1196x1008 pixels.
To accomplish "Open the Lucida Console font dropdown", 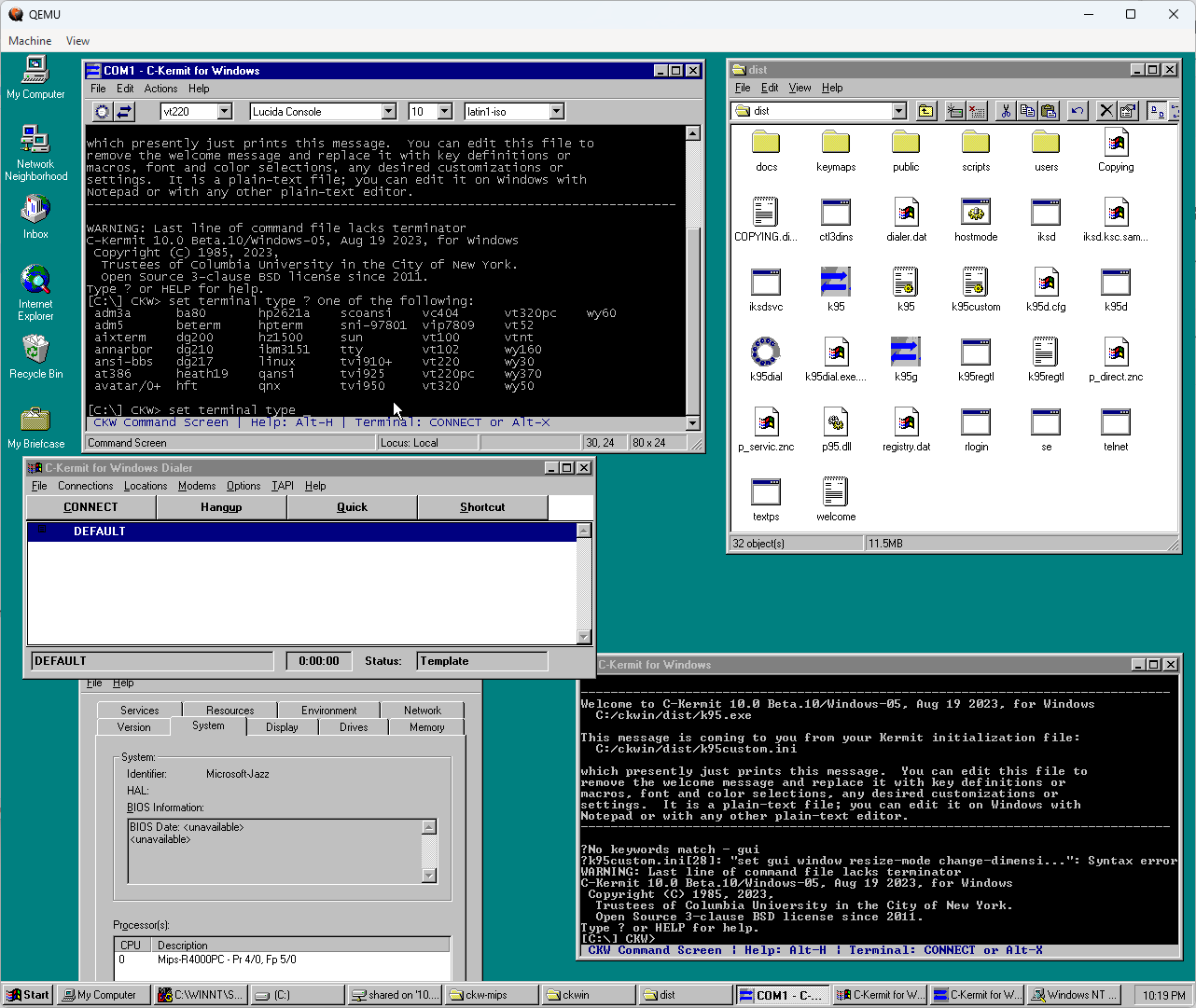I will coord(389,112).
